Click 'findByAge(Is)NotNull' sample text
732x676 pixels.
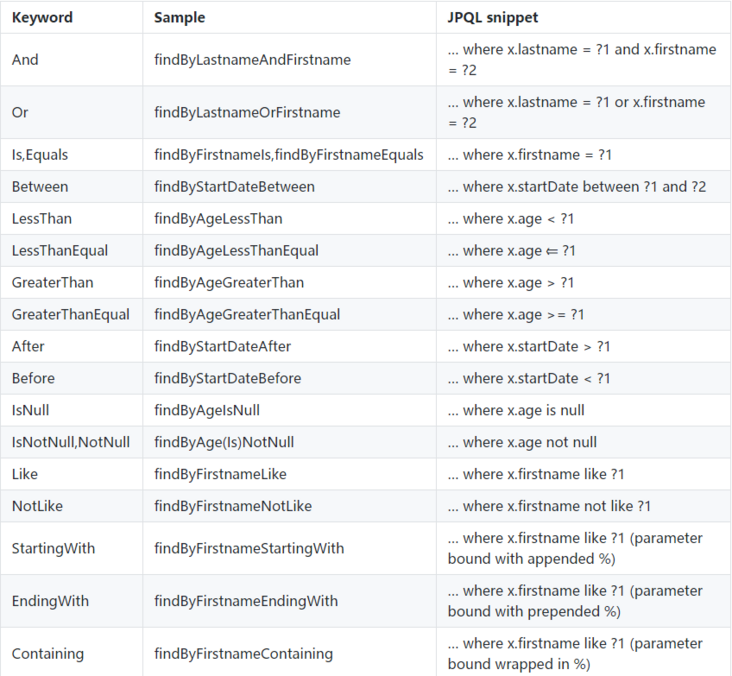pos(224,442)
